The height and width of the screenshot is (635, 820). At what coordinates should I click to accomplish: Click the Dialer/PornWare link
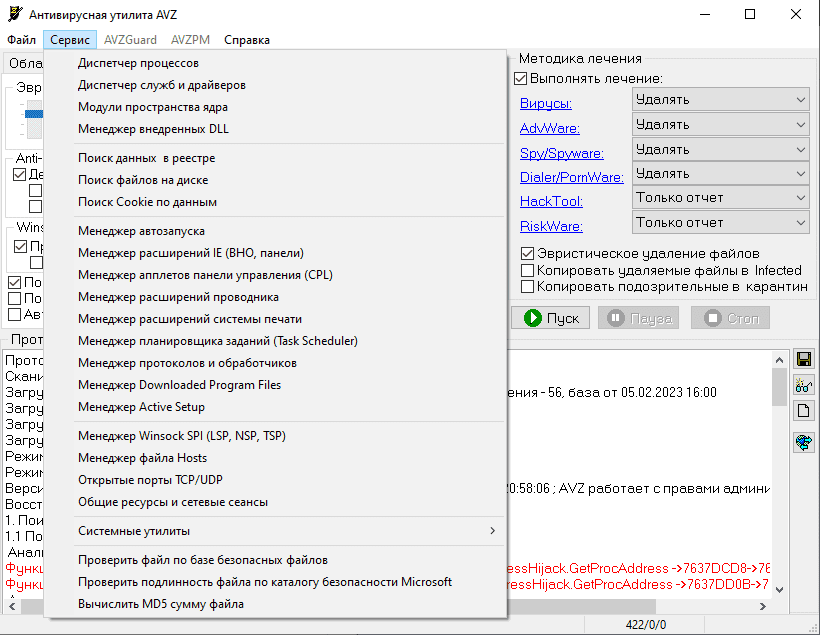click(572, 177)
